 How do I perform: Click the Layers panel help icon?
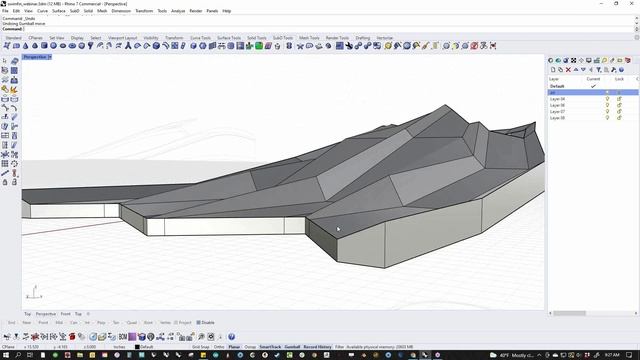coord(622,70)
